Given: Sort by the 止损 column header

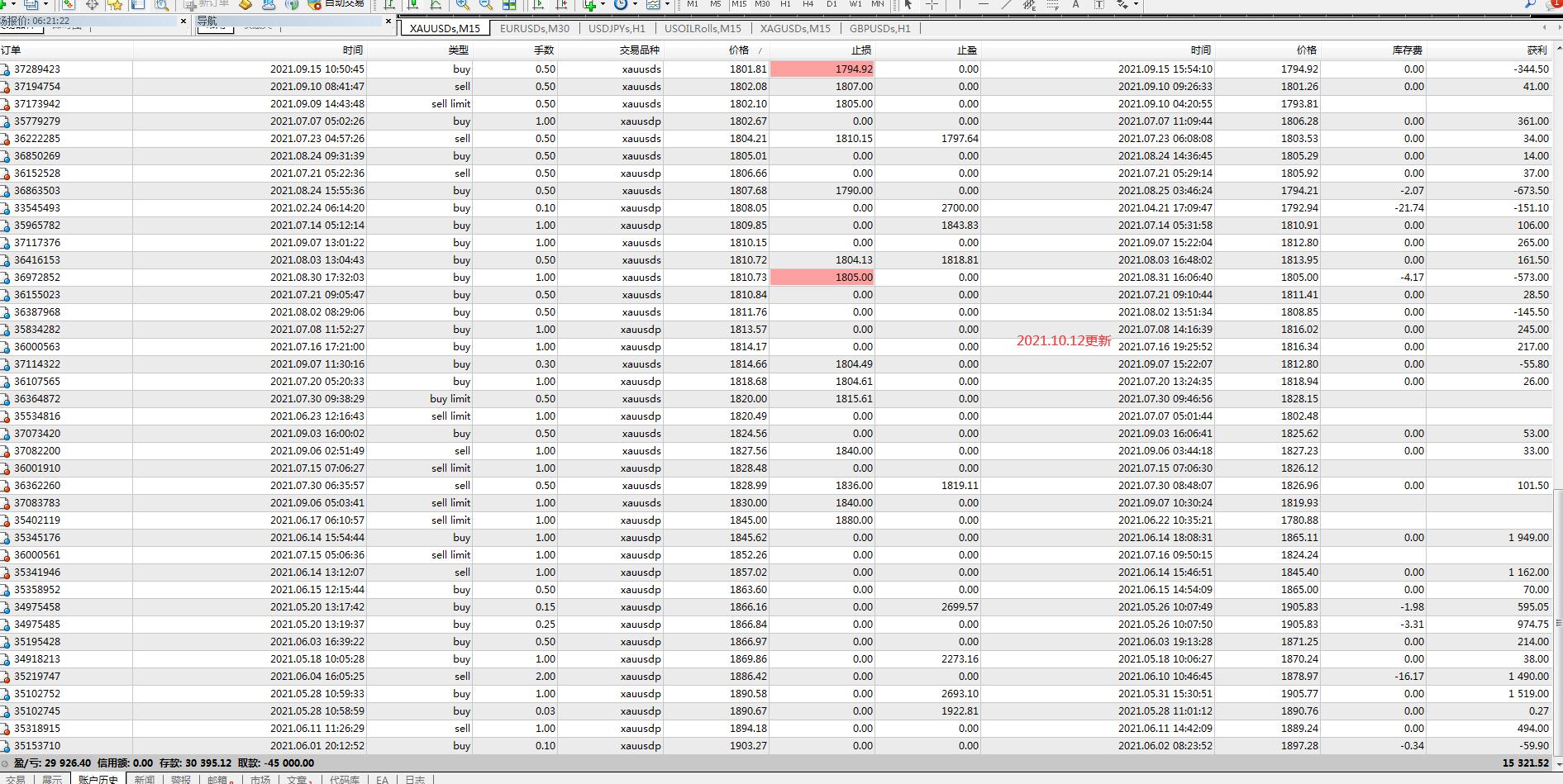Looking at the screenshot, I should pos(822,50).
